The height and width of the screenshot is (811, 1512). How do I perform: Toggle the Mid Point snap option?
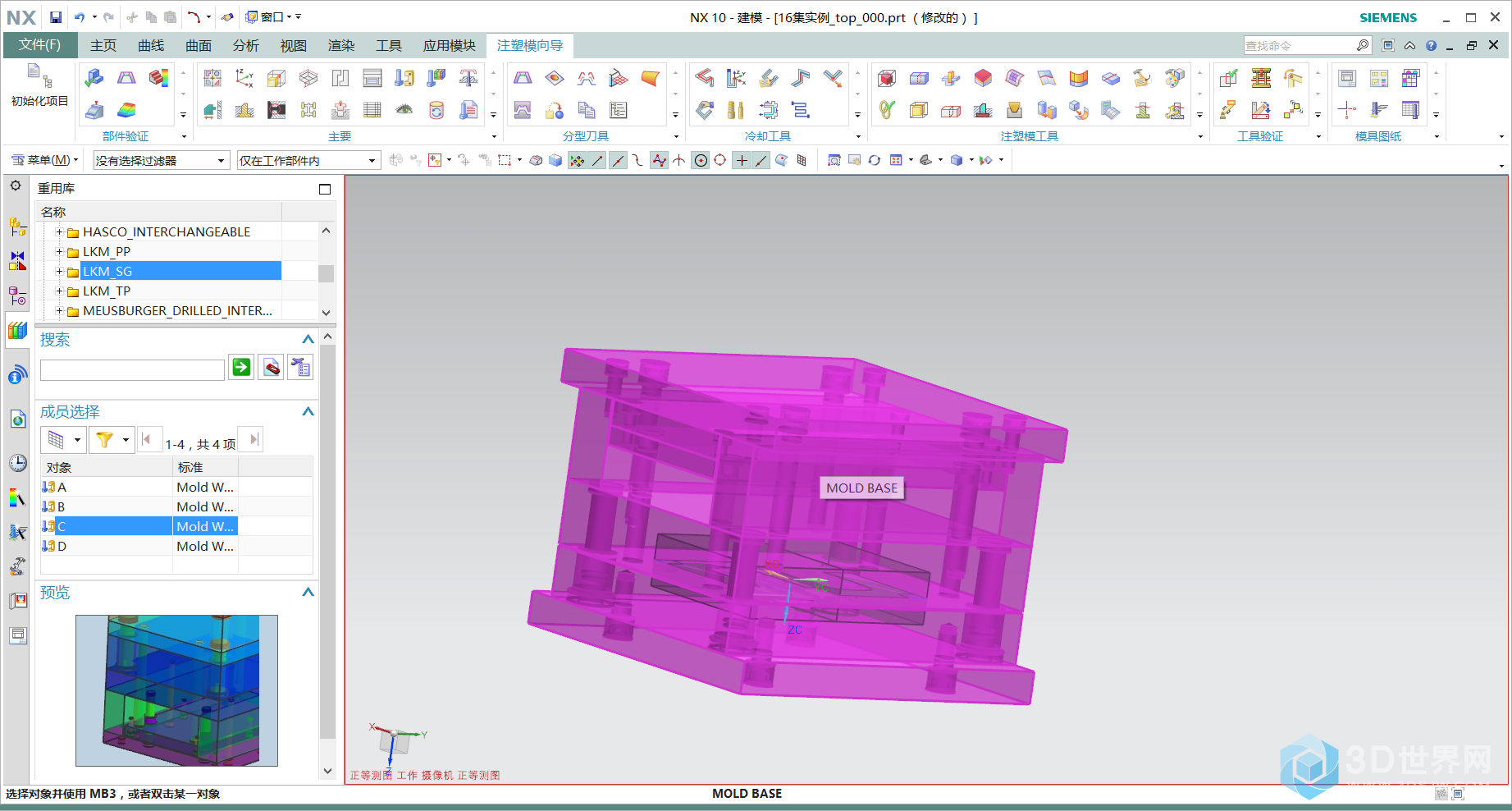point(619,161)
